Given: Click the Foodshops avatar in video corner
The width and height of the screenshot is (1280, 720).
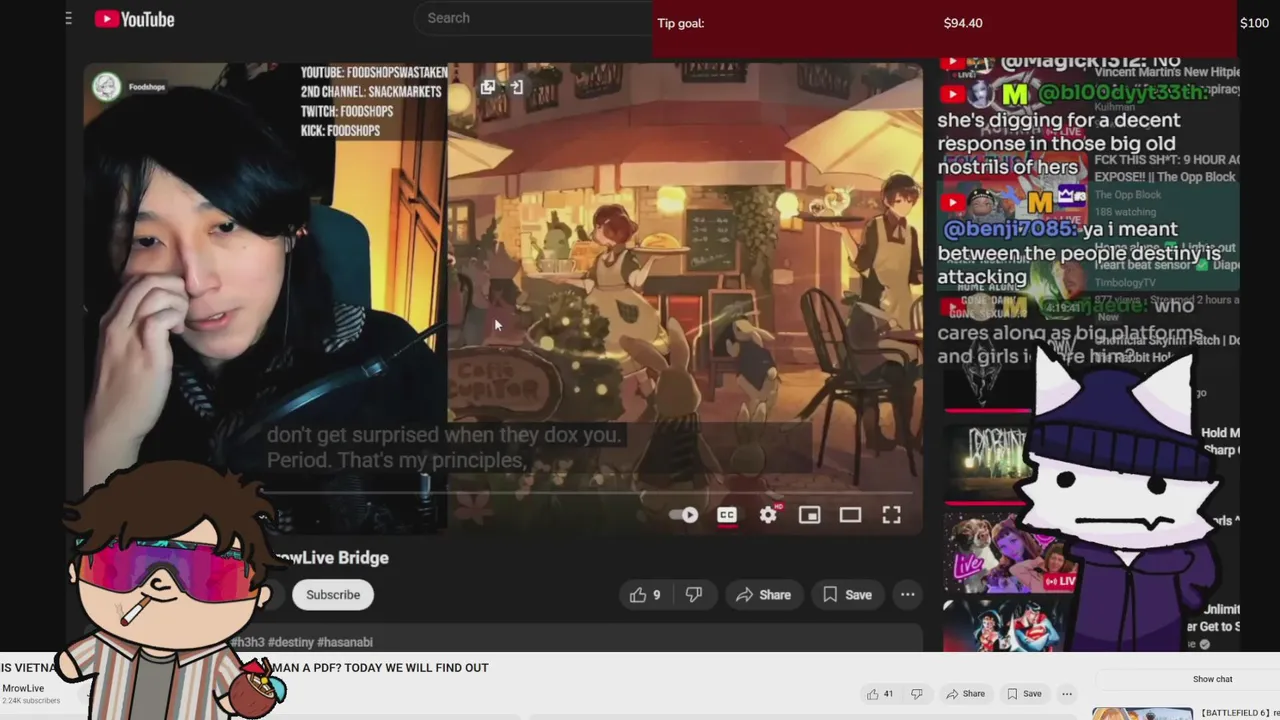Looking at the screenshot, I should [106, 87].
